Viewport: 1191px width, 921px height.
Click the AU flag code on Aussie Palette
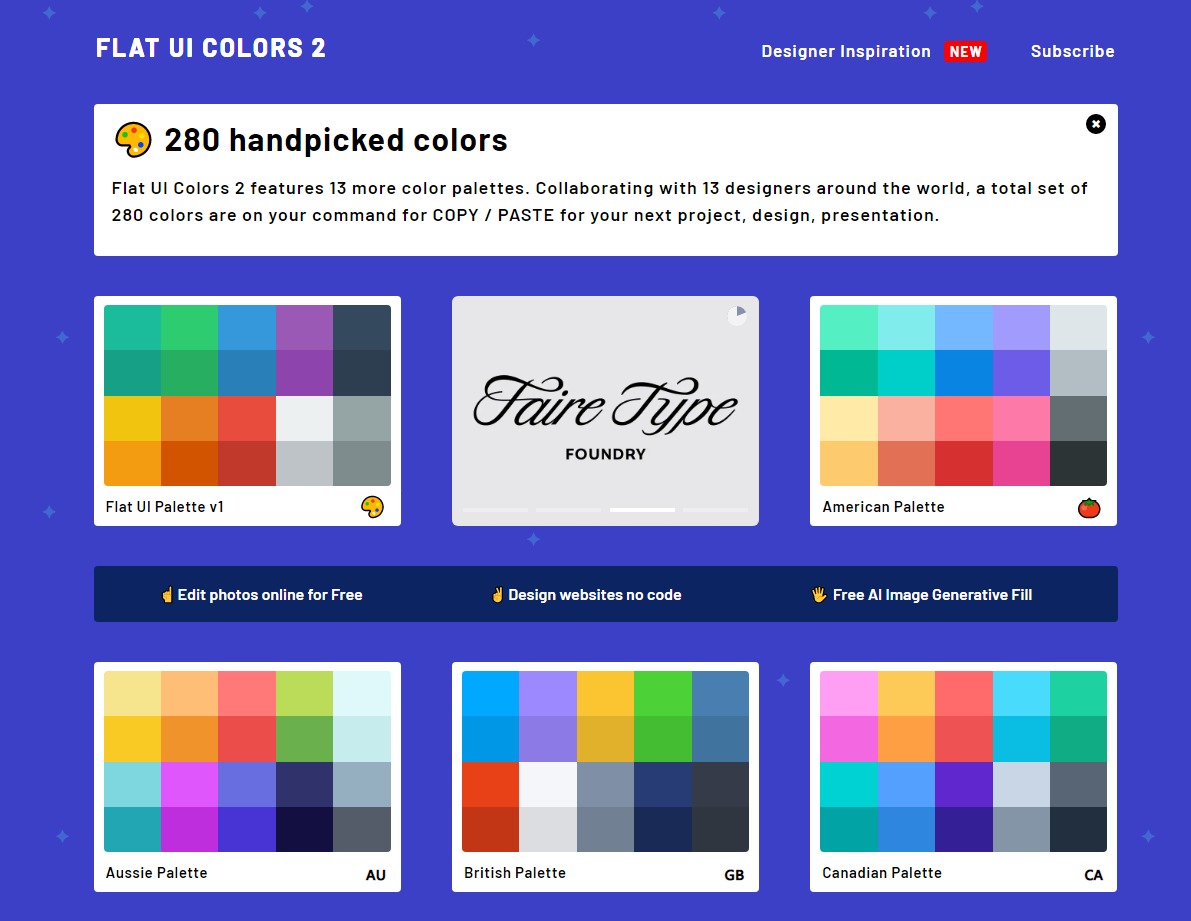click(375, 875)
